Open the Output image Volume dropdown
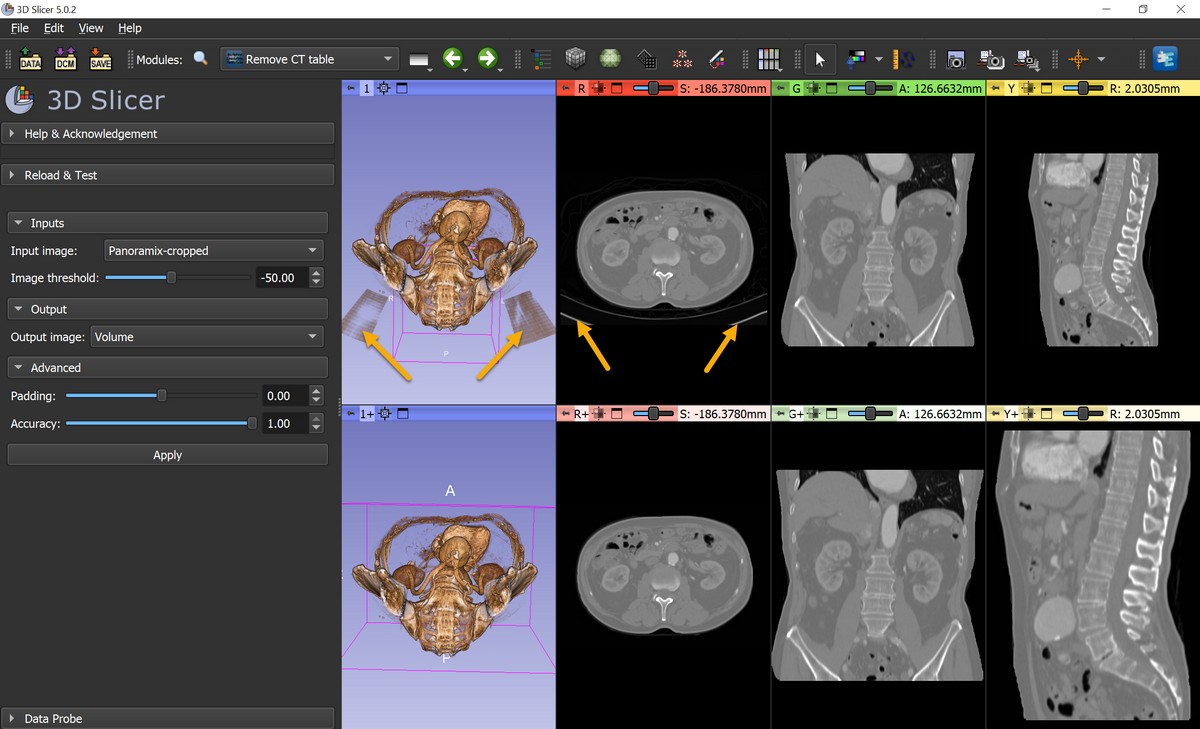This screenshot has width=1200, height=729. click(207, 337)
